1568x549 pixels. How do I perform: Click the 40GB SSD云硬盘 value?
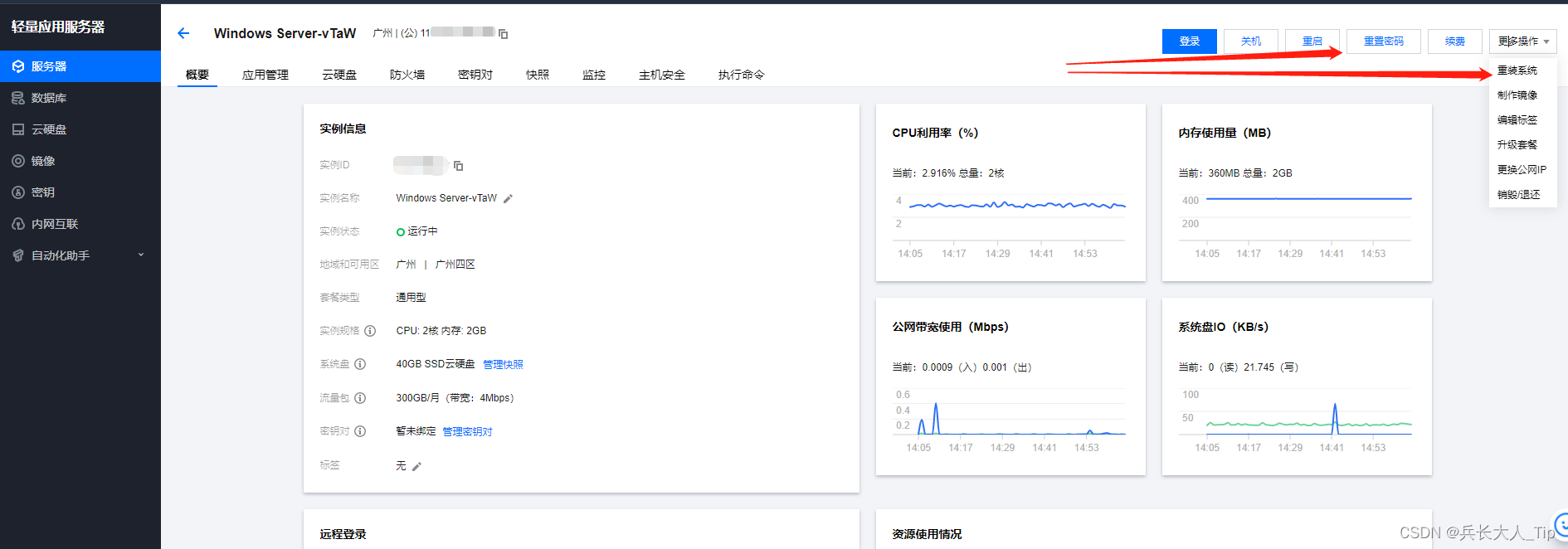click(x=436, y=364)
